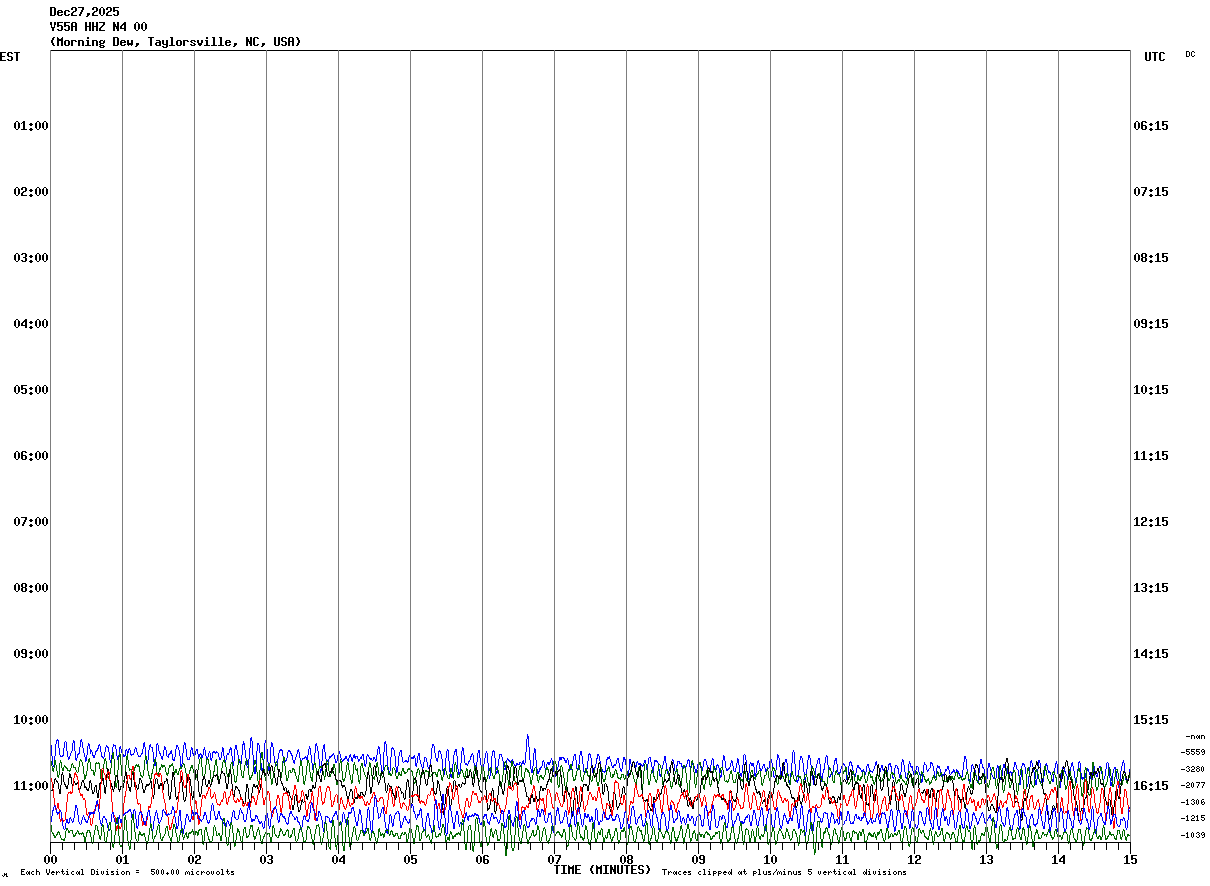Screen dimensions: 1210x886
Task: Click the UTC time label "11:15"
Action: pyautogui.click(x=1151, y=456)
